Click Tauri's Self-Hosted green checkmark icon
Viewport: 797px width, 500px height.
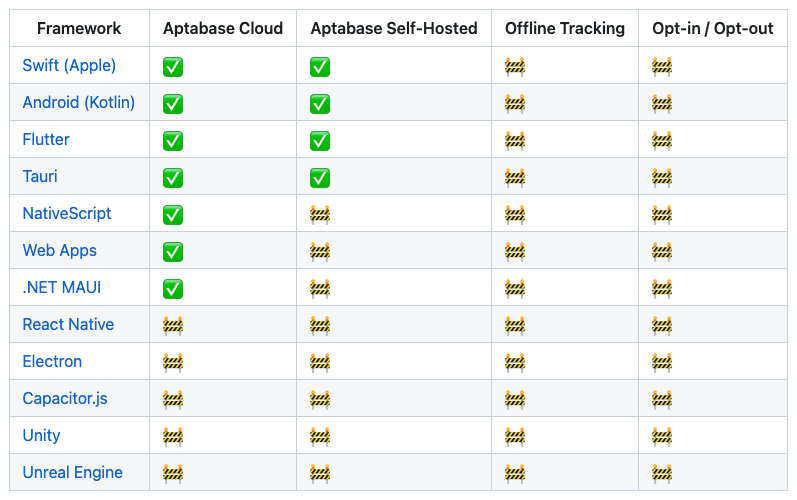(320, 178)
